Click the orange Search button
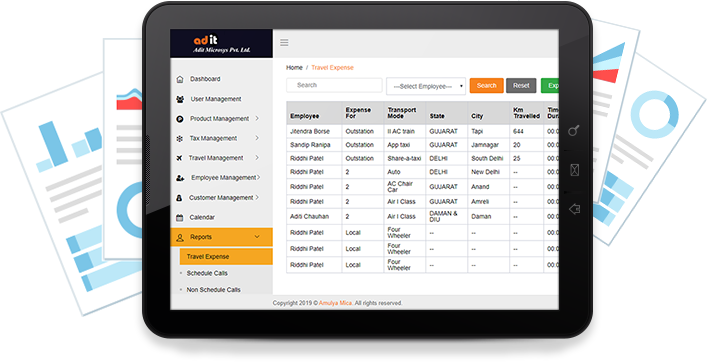This screenshot has width=708, height=362. (x=486, y=85)
